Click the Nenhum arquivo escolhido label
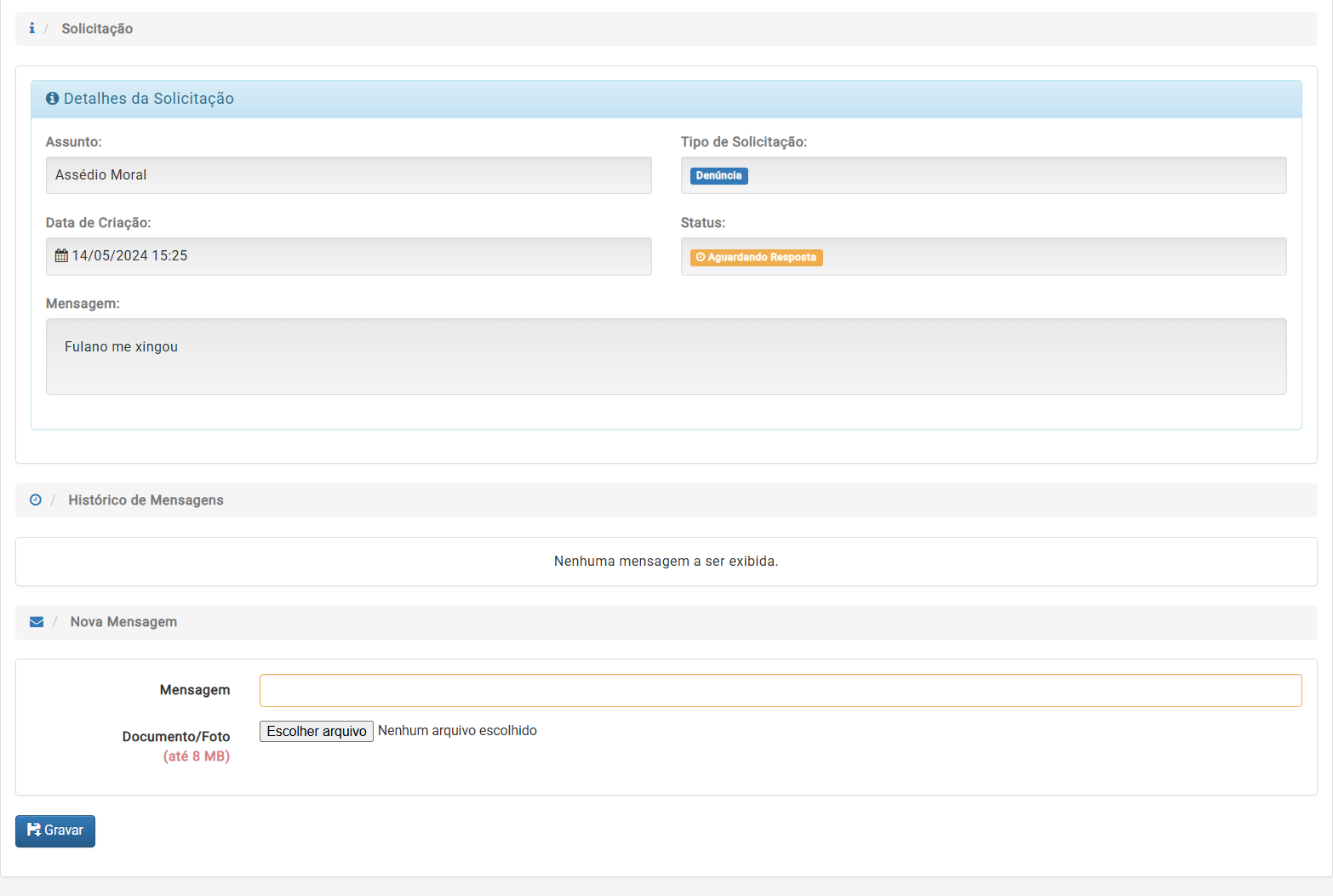Viewport: 1333px width, 896px height. point(457,731)
